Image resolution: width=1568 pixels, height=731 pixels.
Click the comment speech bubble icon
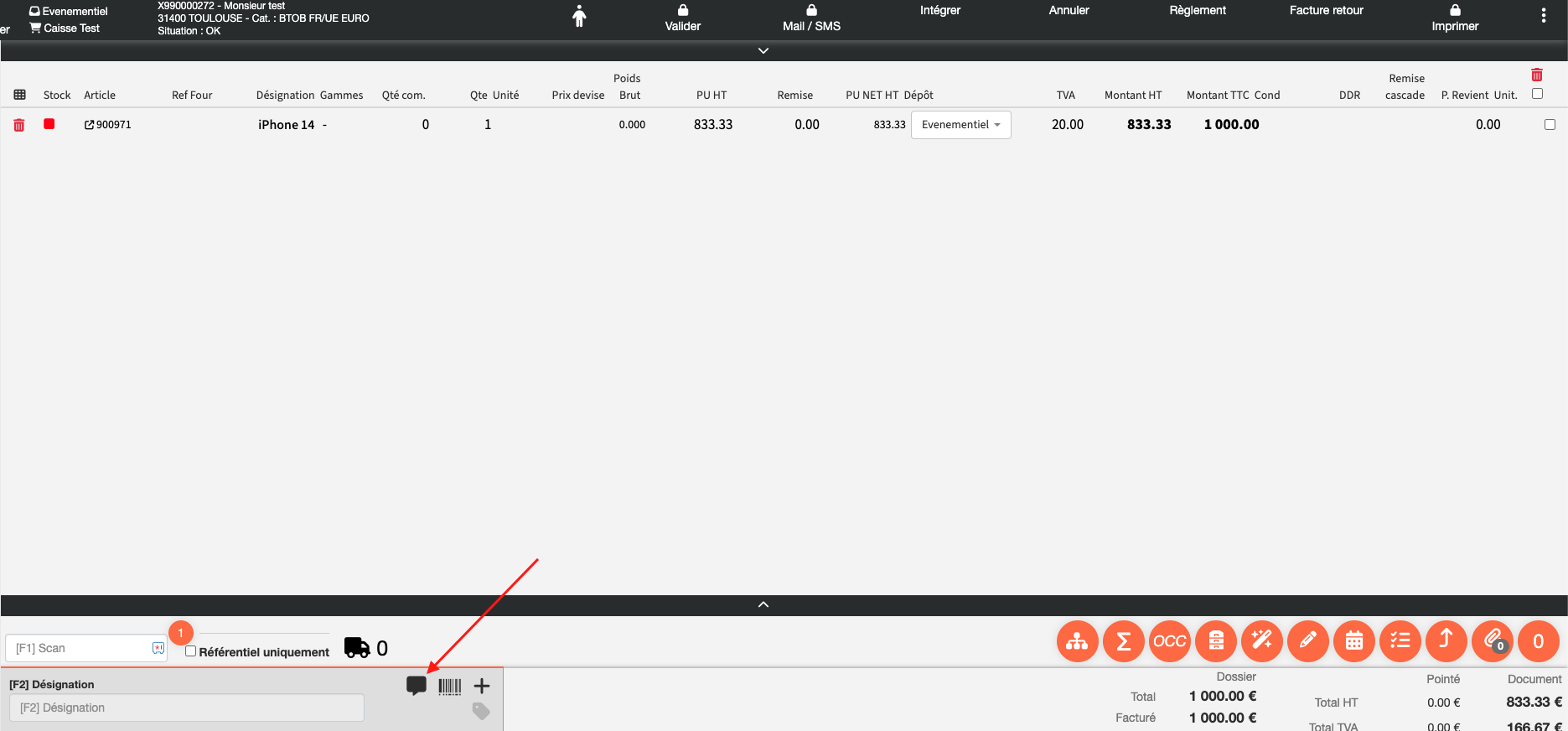coord(417,686)
